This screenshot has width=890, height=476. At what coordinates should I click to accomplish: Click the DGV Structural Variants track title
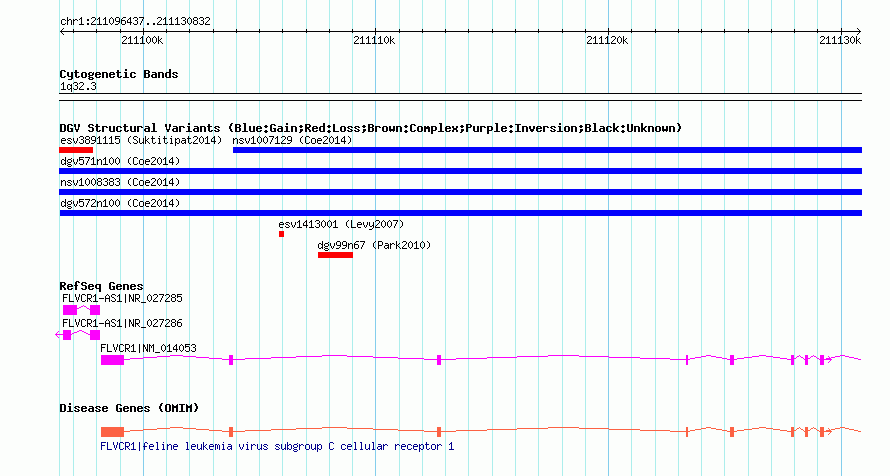pos(370,128)
